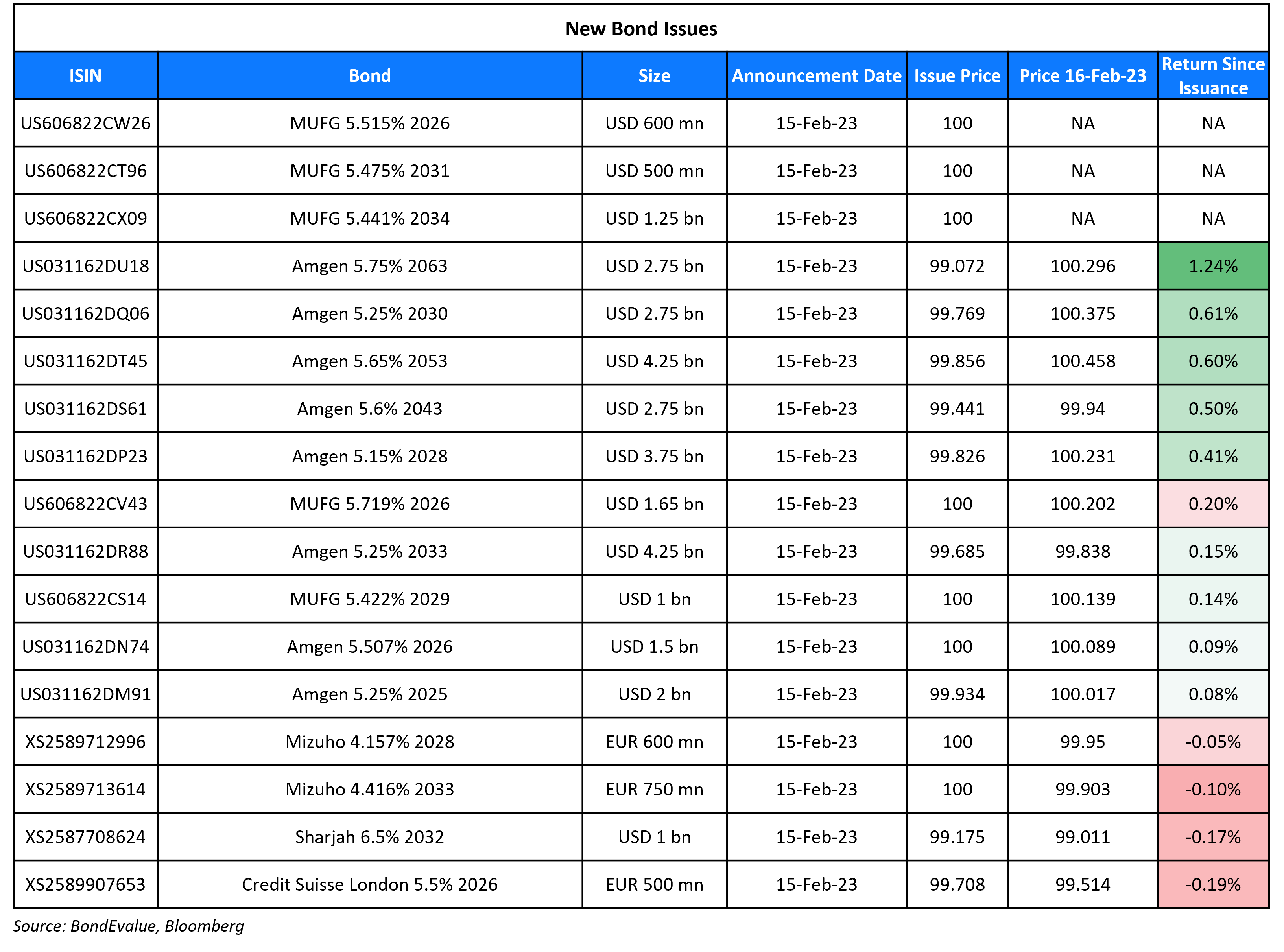Select the USD 2 bn size cell
This screenshot has width=1284, height=952.
click(655, 694)
